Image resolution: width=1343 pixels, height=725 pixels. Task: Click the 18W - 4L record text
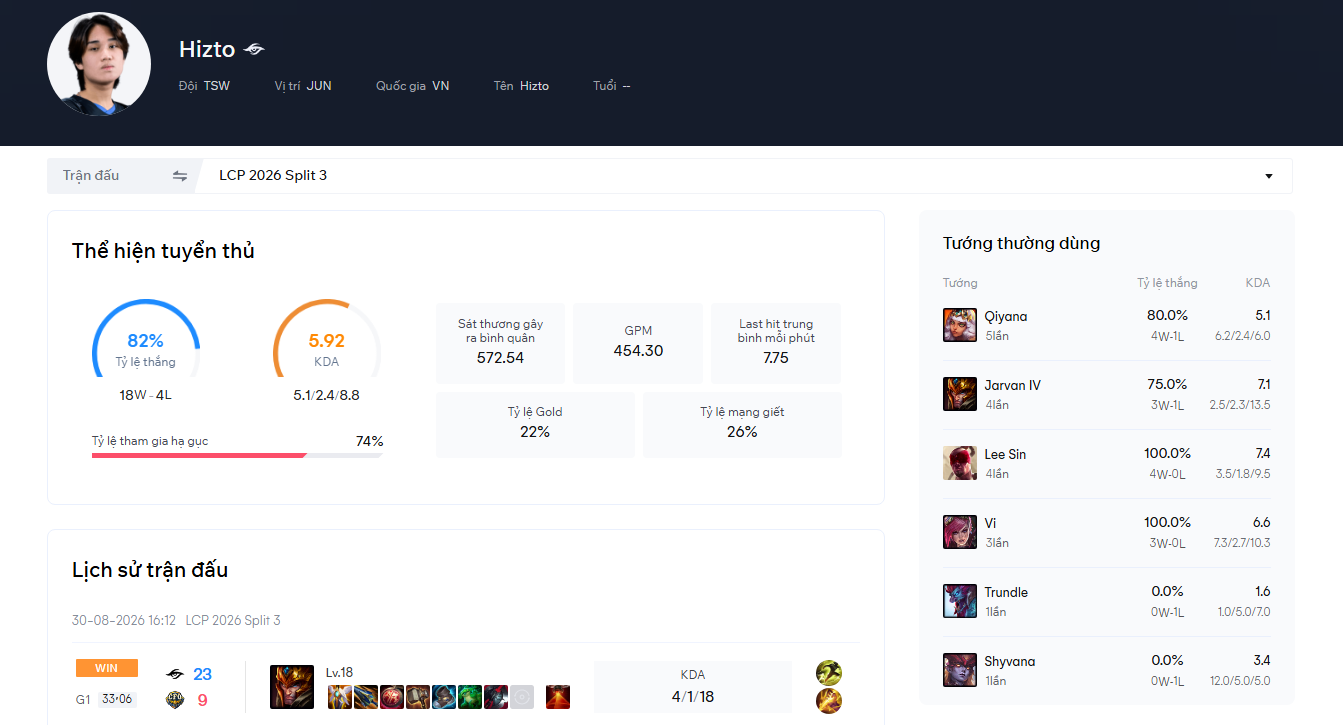point(146,395)
